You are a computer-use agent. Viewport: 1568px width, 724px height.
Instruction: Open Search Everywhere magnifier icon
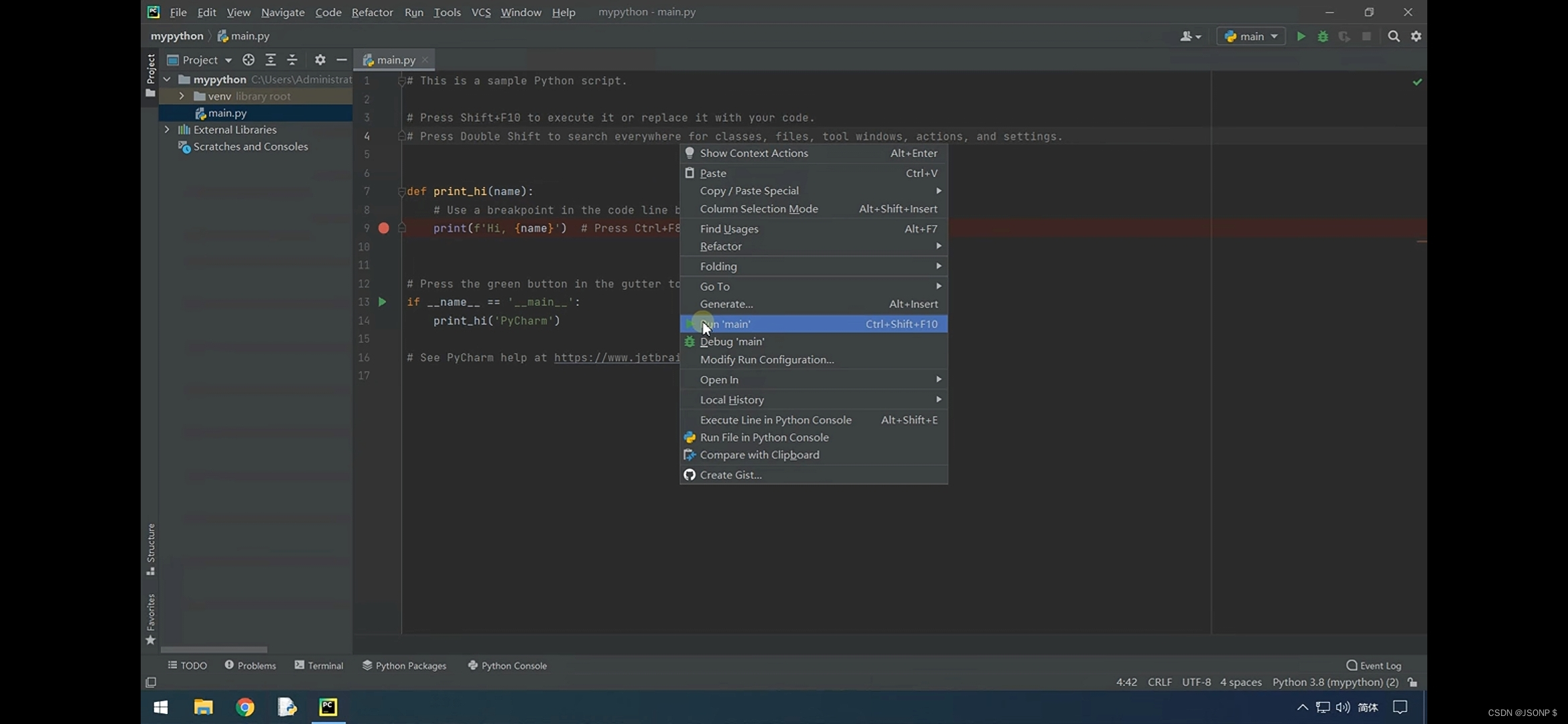point(1394,36)
